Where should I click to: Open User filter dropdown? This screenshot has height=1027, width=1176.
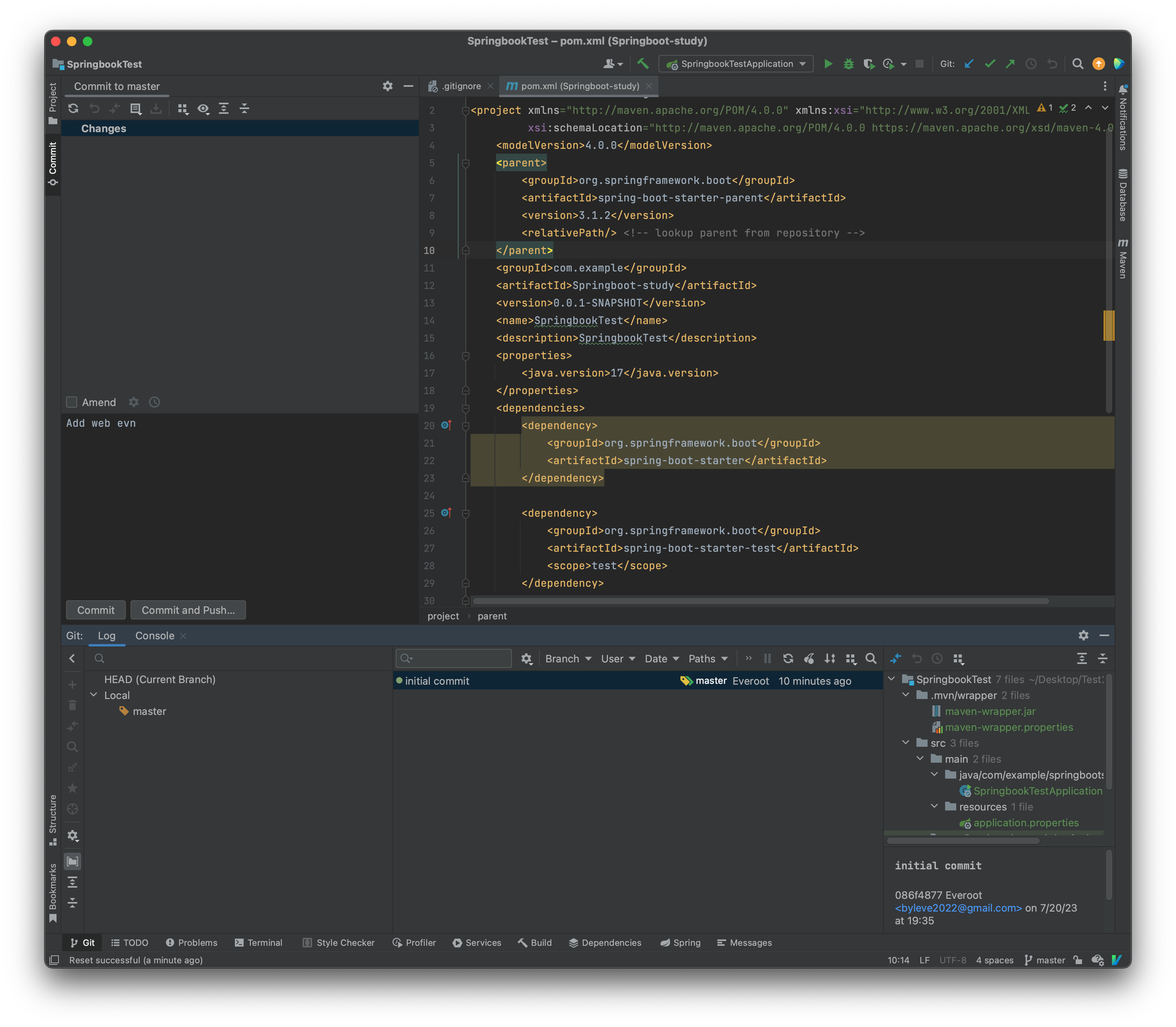618,658
